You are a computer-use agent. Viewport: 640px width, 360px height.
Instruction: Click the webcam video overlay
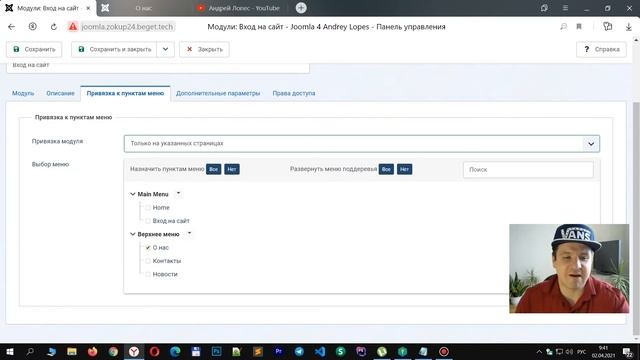[569, 269]
